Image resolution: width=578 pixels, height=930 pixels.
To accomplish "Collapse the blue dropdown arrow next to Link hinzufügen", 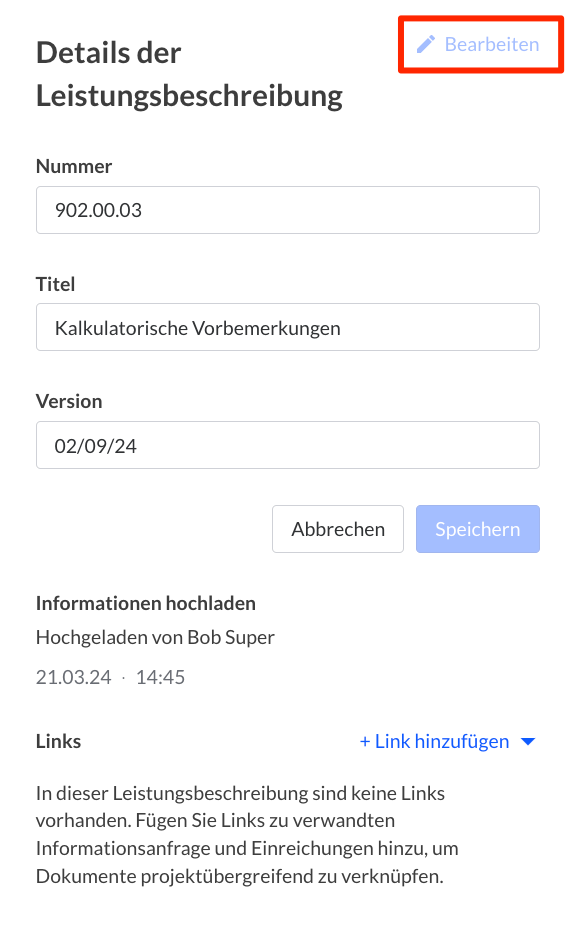I will (528, 741).
